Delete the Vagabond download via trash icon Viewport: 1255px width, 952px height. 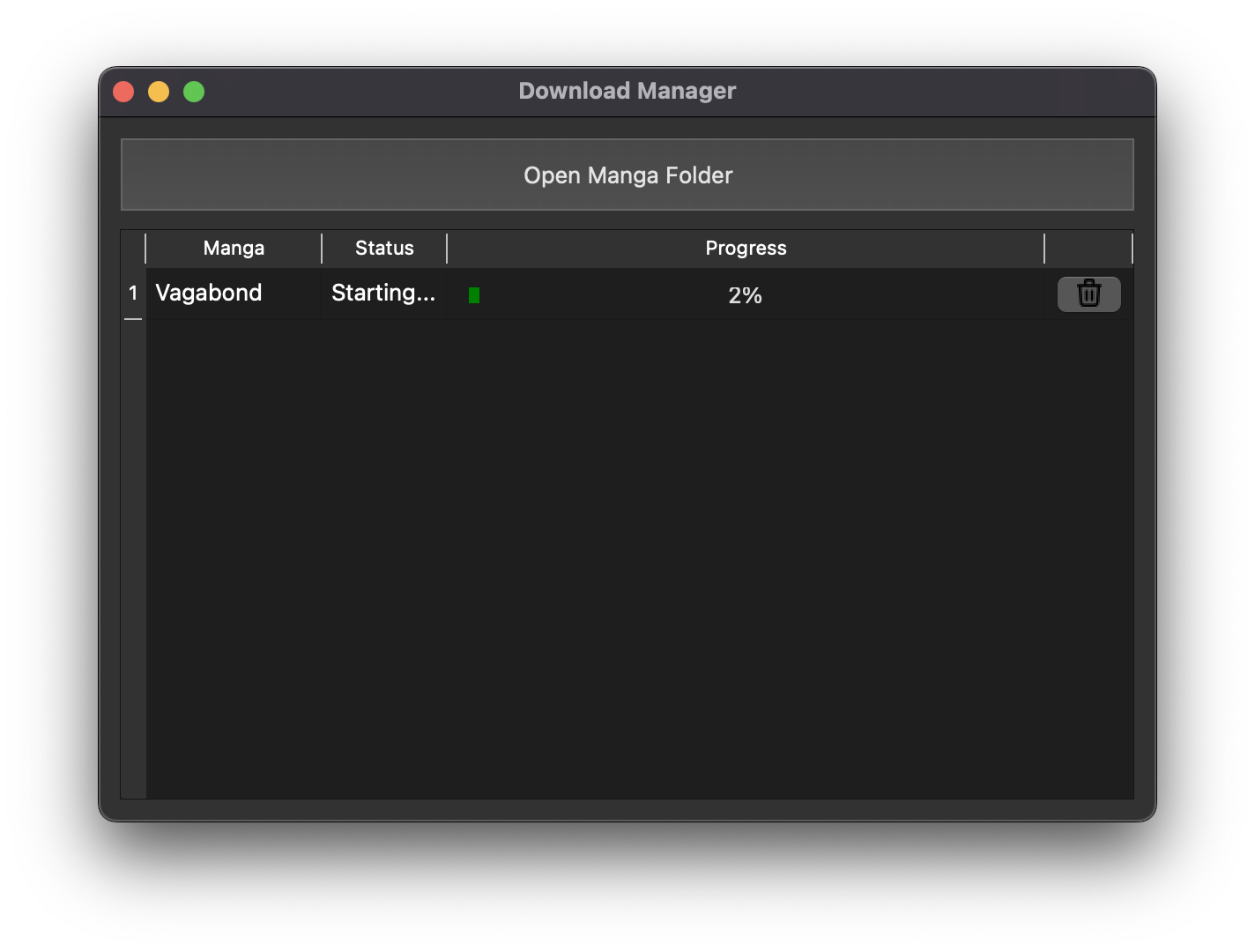tap(1088, 294)
